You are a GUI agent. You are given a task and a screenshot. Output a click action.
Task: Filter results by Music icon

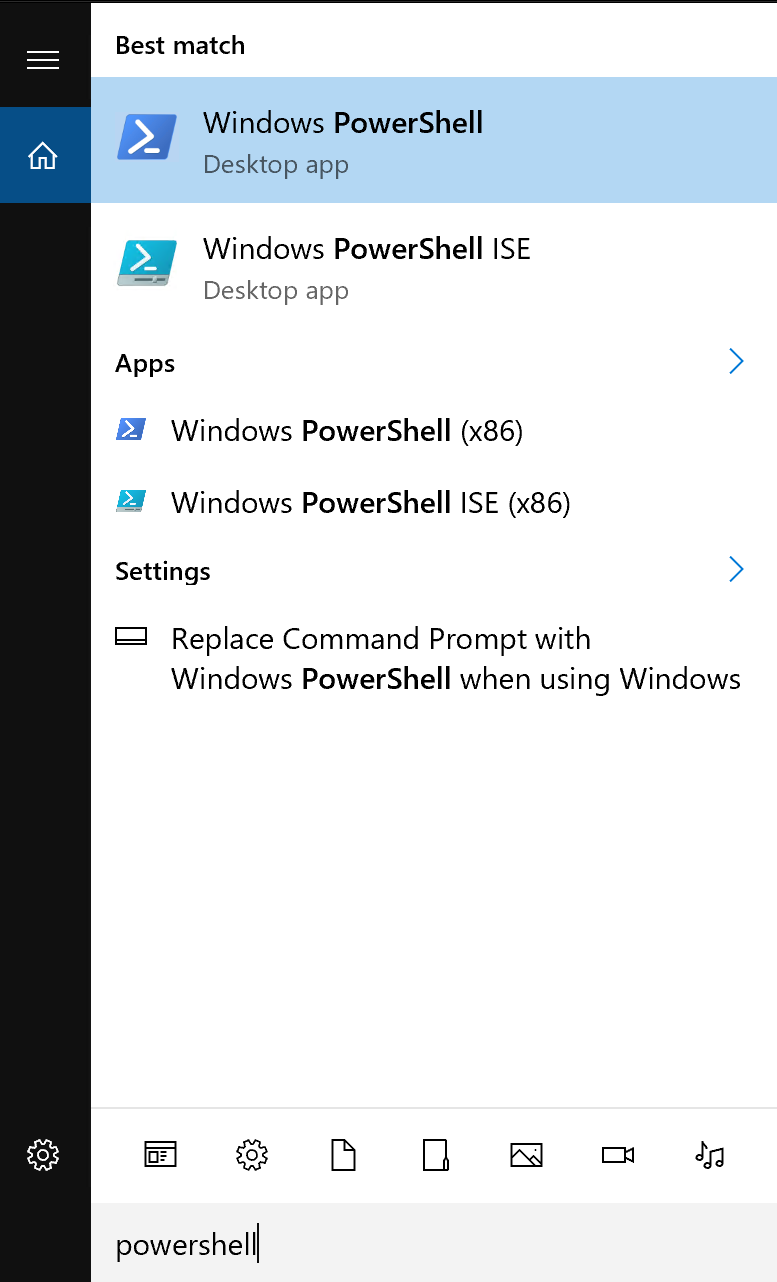tap(709, 1155)
